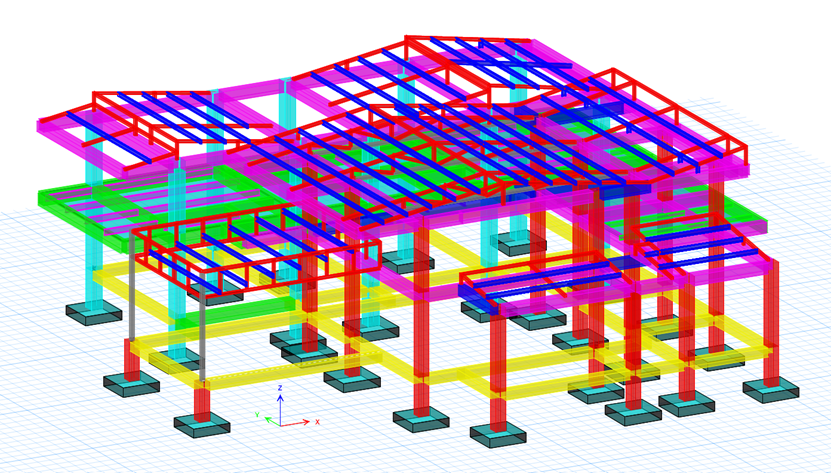Click the red X axis label

tap(318, 422)
